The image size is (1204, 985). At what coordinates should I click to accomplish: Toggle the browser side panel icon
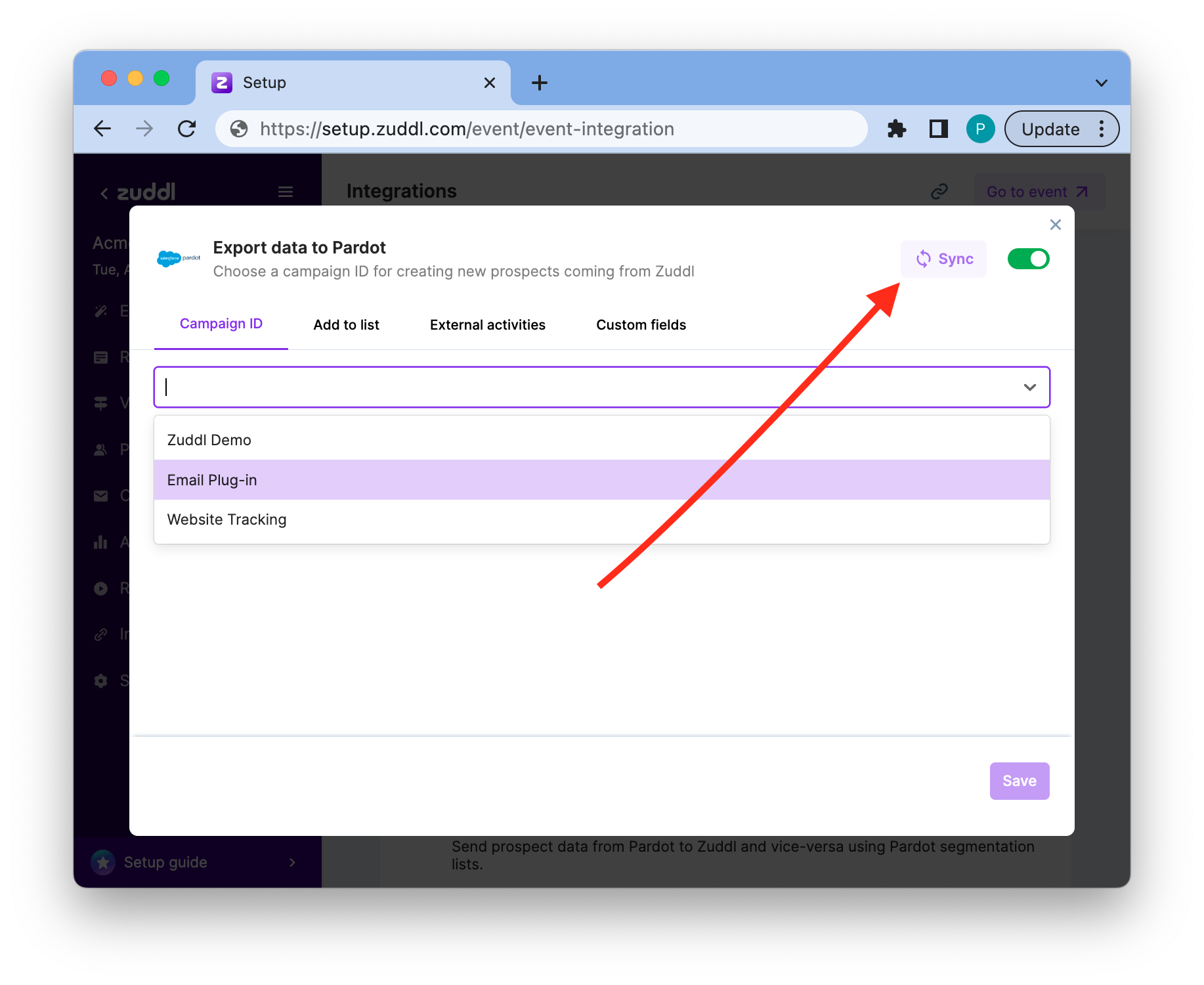938,129
